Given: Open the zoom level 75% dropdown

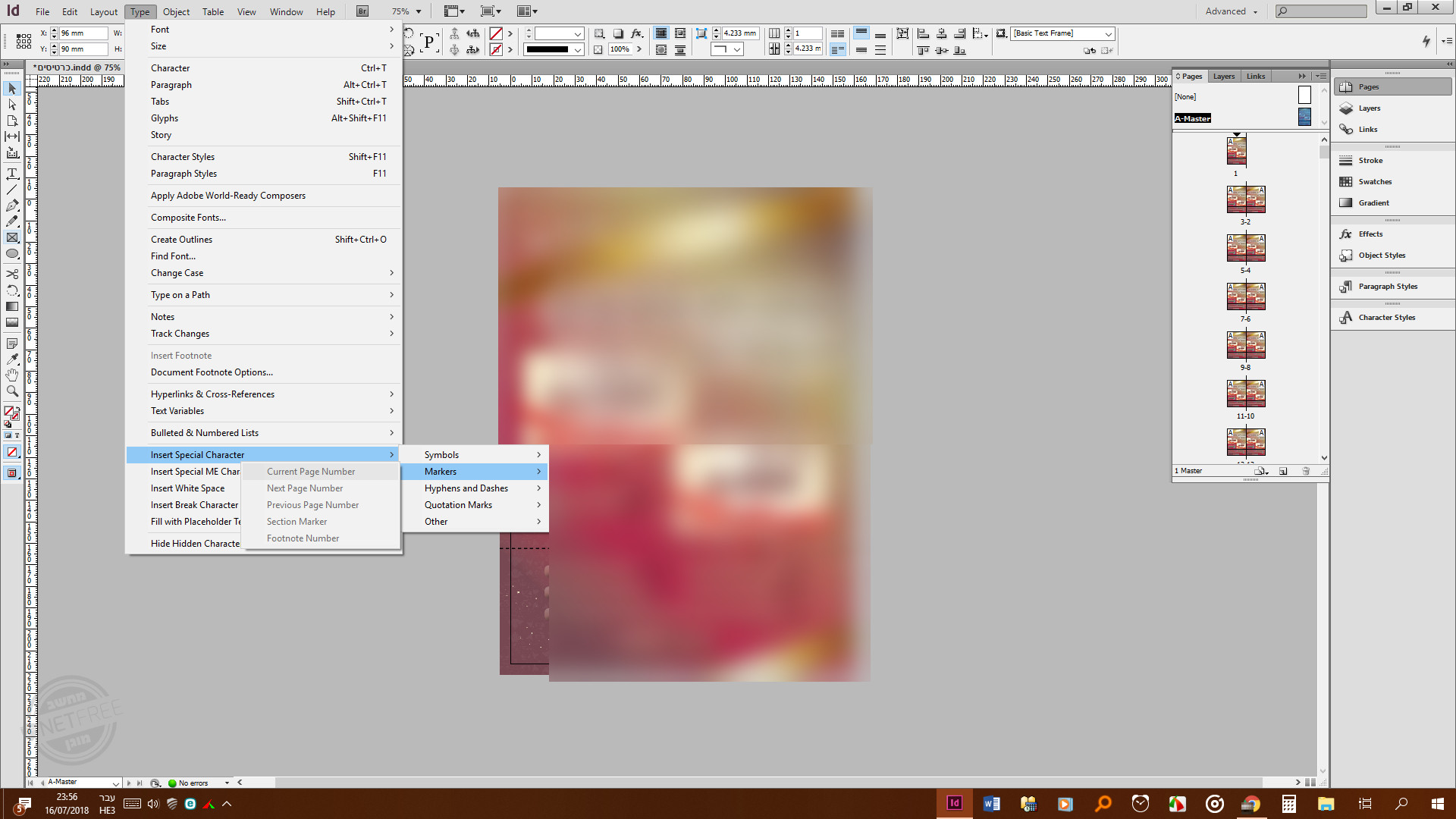Looking at the screenshot, I should point(418,12).
